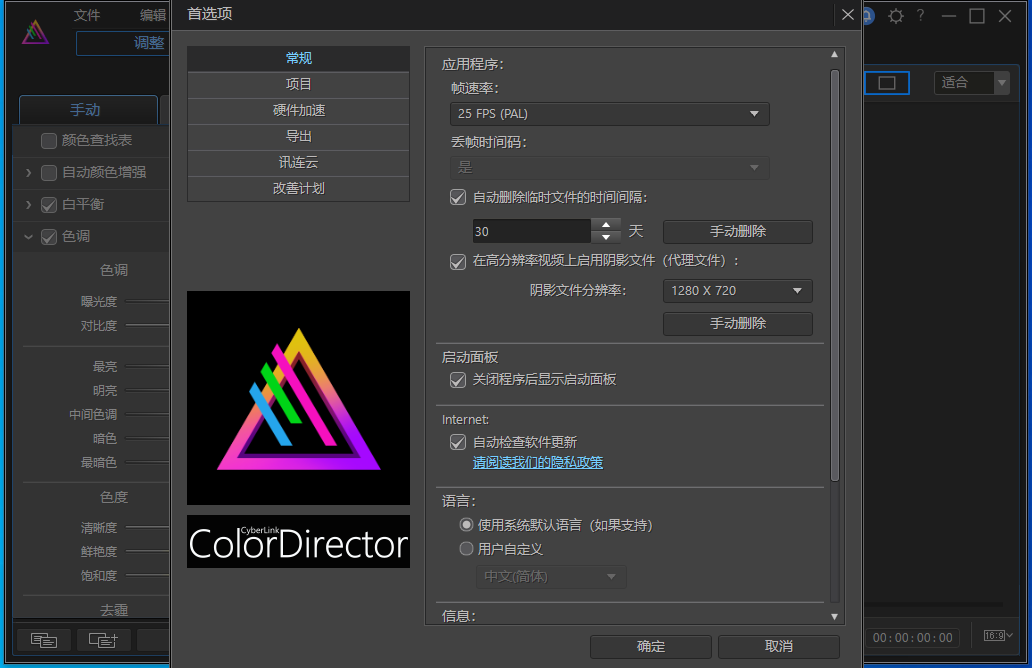Open the 请阅读我们的隐私政策 link
Viewport: 1032px width, 668px height.
click(538, 463)
